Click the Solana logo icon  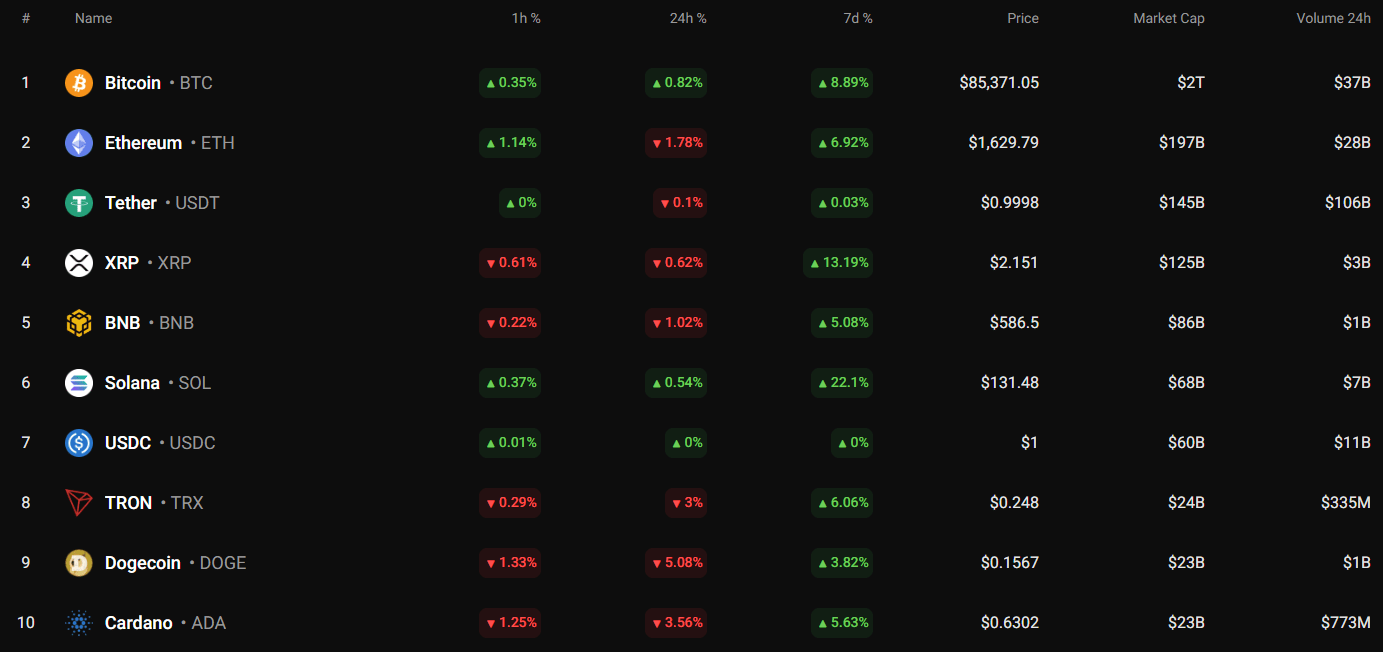(x=79, y=383)
